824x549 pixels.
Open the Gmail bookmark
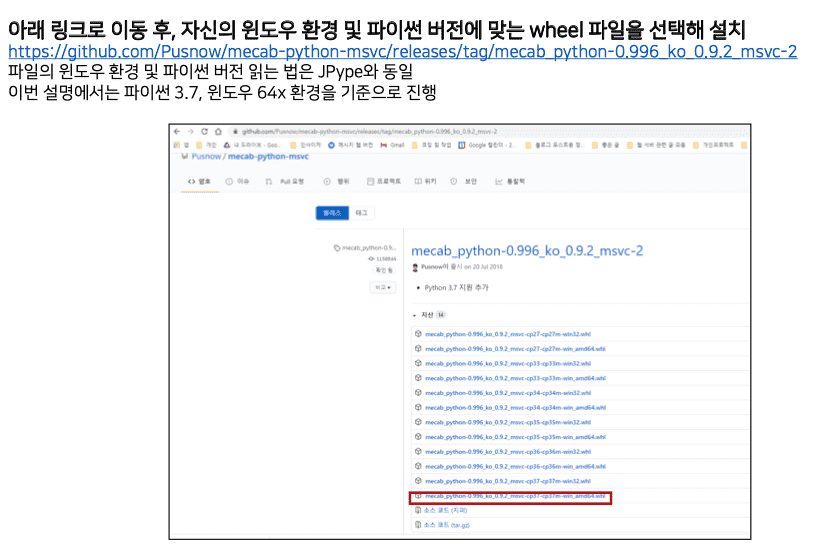(x=393, y=145)
